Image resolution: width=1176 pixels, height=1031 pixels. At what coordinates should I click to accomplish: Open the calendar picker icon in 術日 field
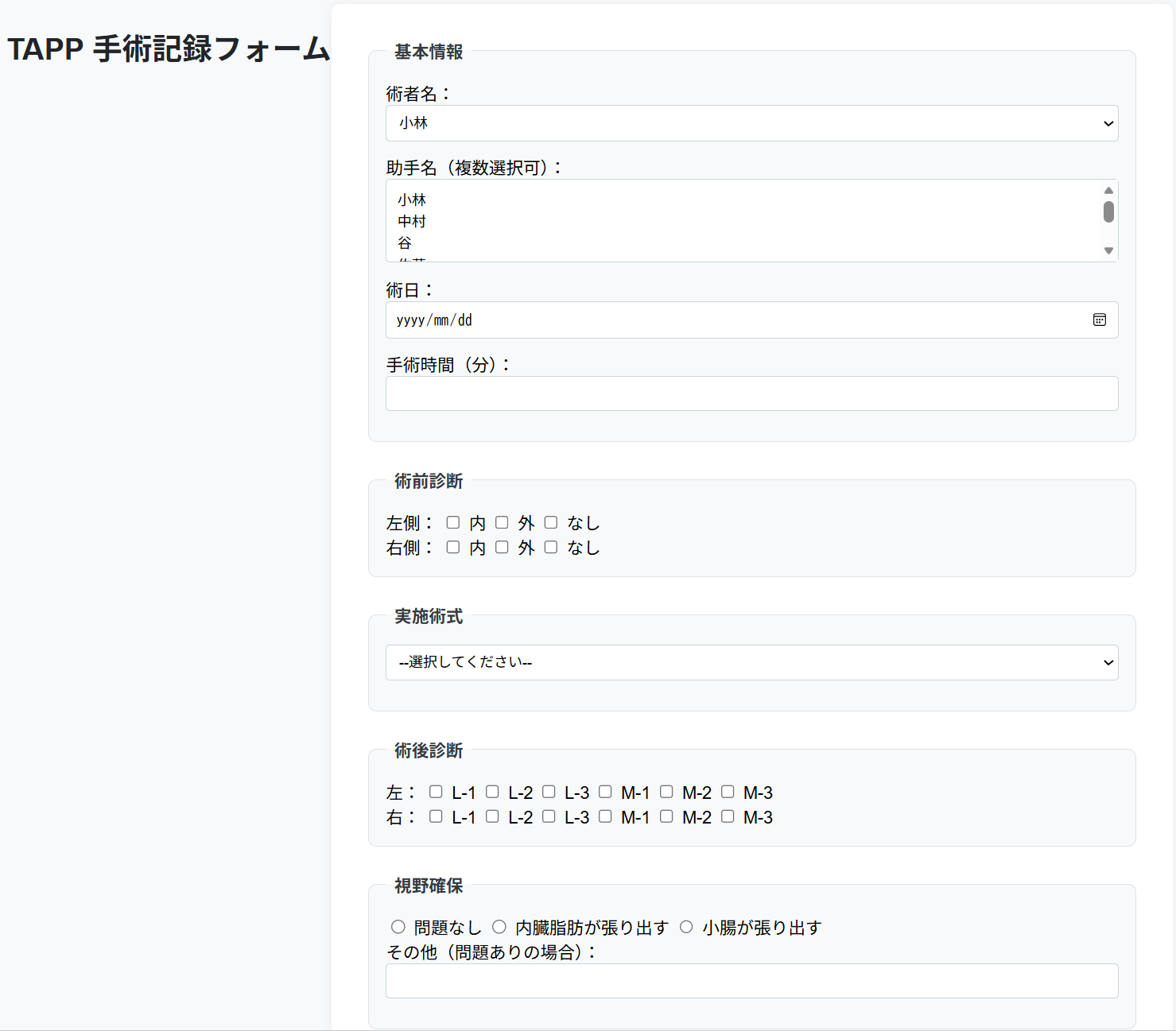[1099, 320]
